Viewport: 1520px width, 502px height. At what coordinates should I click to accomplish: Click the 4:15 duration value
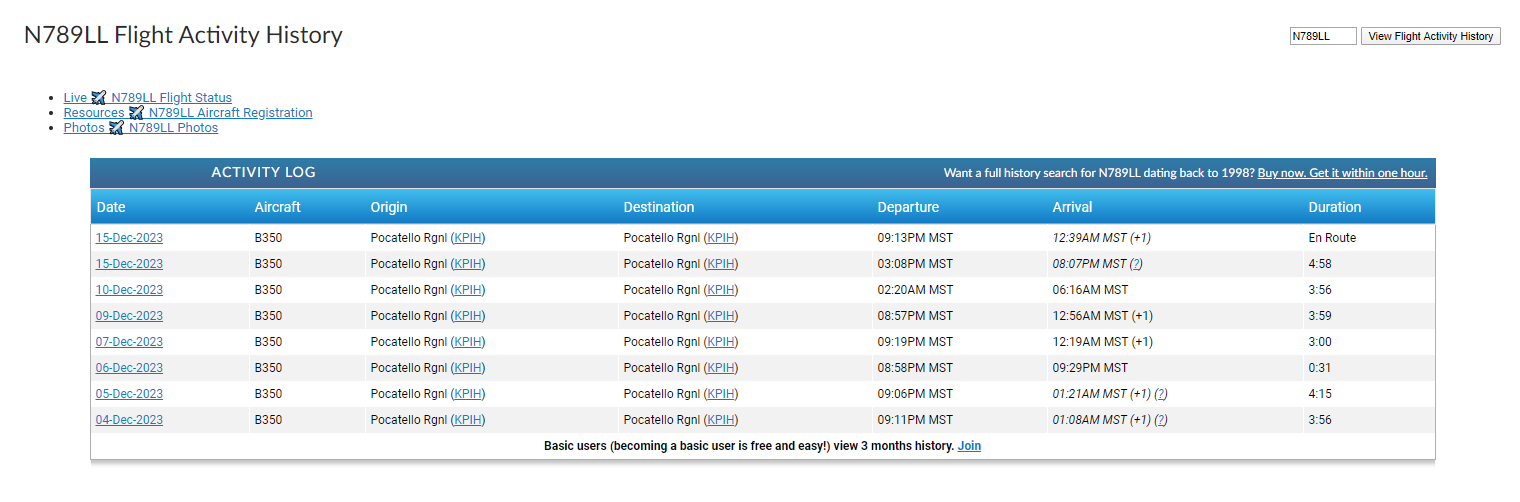click(x=1320, y=394)
